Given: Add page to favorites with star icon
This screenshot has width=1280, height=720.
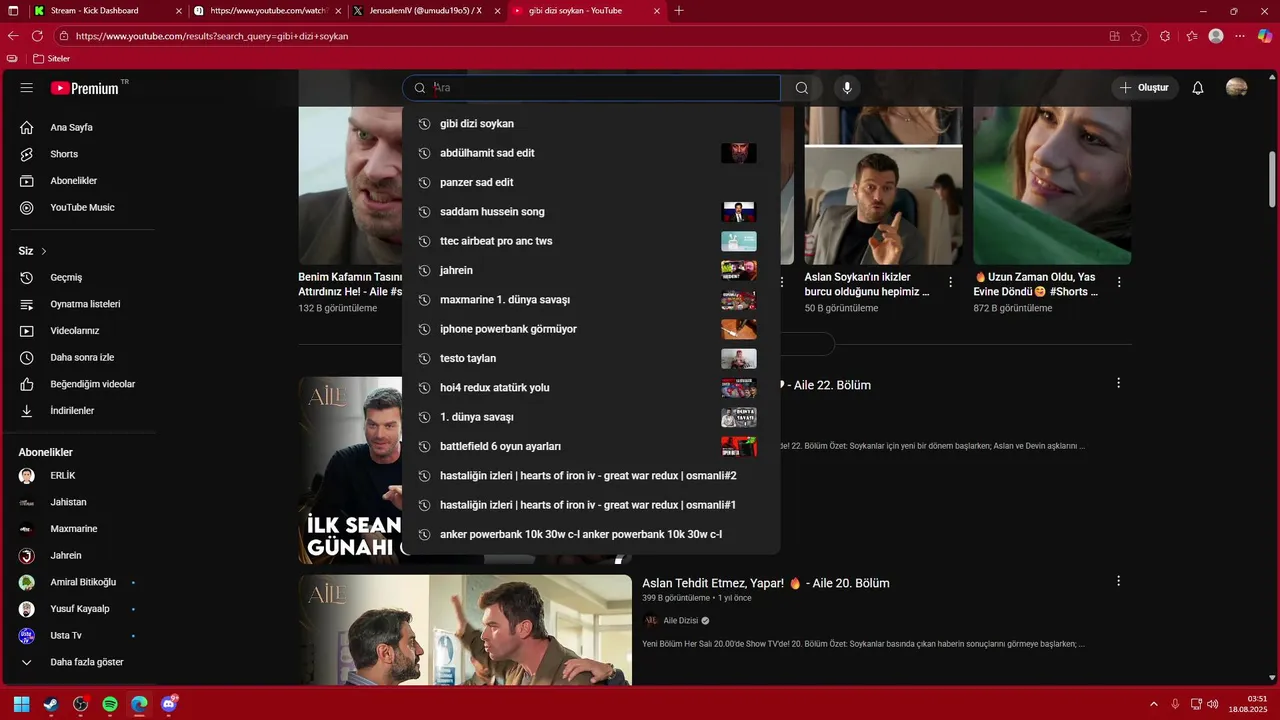Looking at the screenshot, I should click(1136, 36).
